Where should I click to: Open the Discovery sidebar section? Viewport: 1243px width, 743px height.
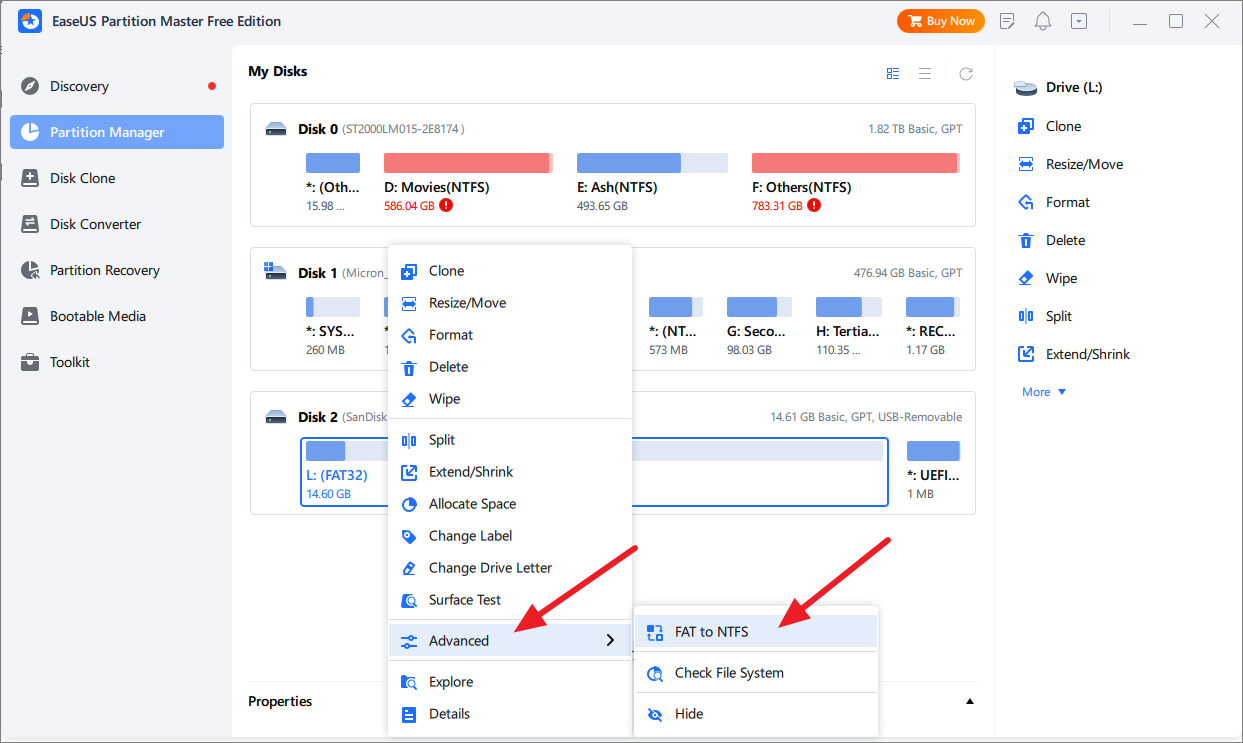click(x=117, y=86)
